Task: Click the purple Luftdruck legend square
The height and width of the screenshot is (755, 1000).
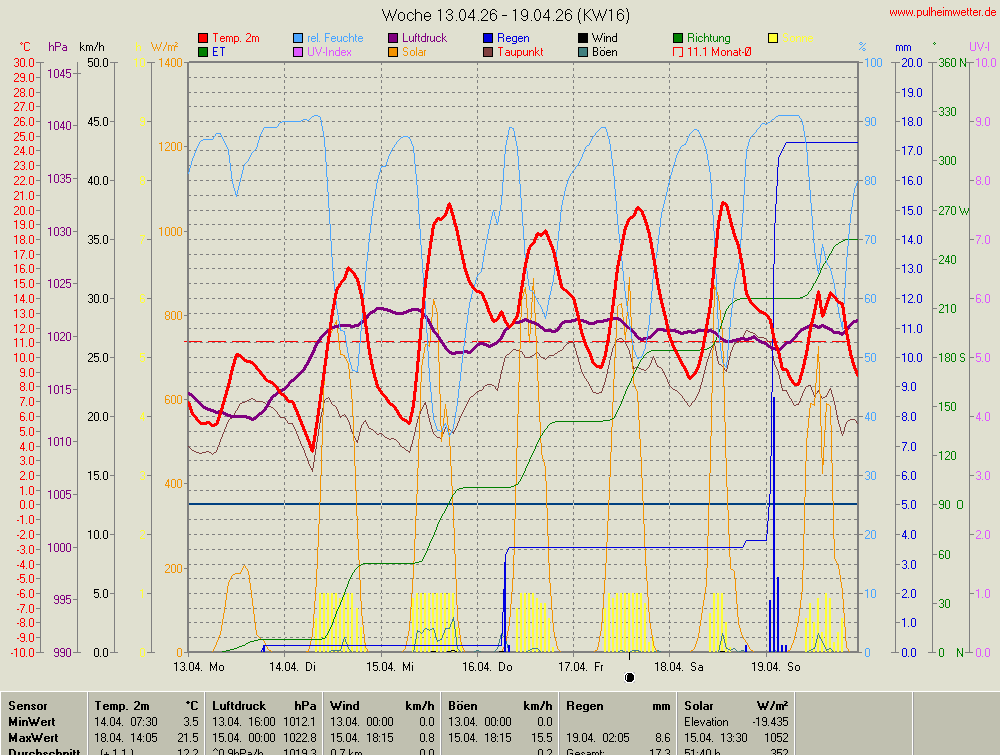Action: [394, 38]
